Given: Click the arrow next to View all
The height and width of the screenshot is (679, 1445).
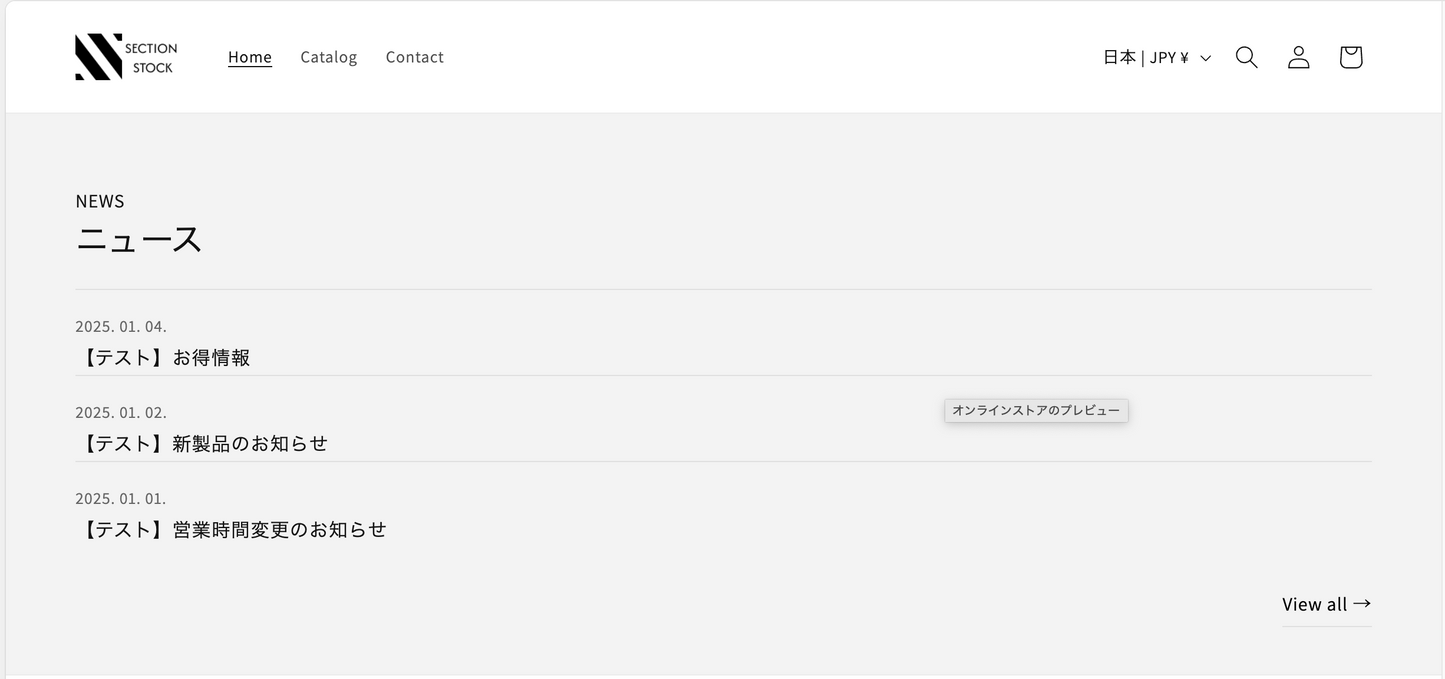Looking at the screenshot, I should tap(1362, 603).
